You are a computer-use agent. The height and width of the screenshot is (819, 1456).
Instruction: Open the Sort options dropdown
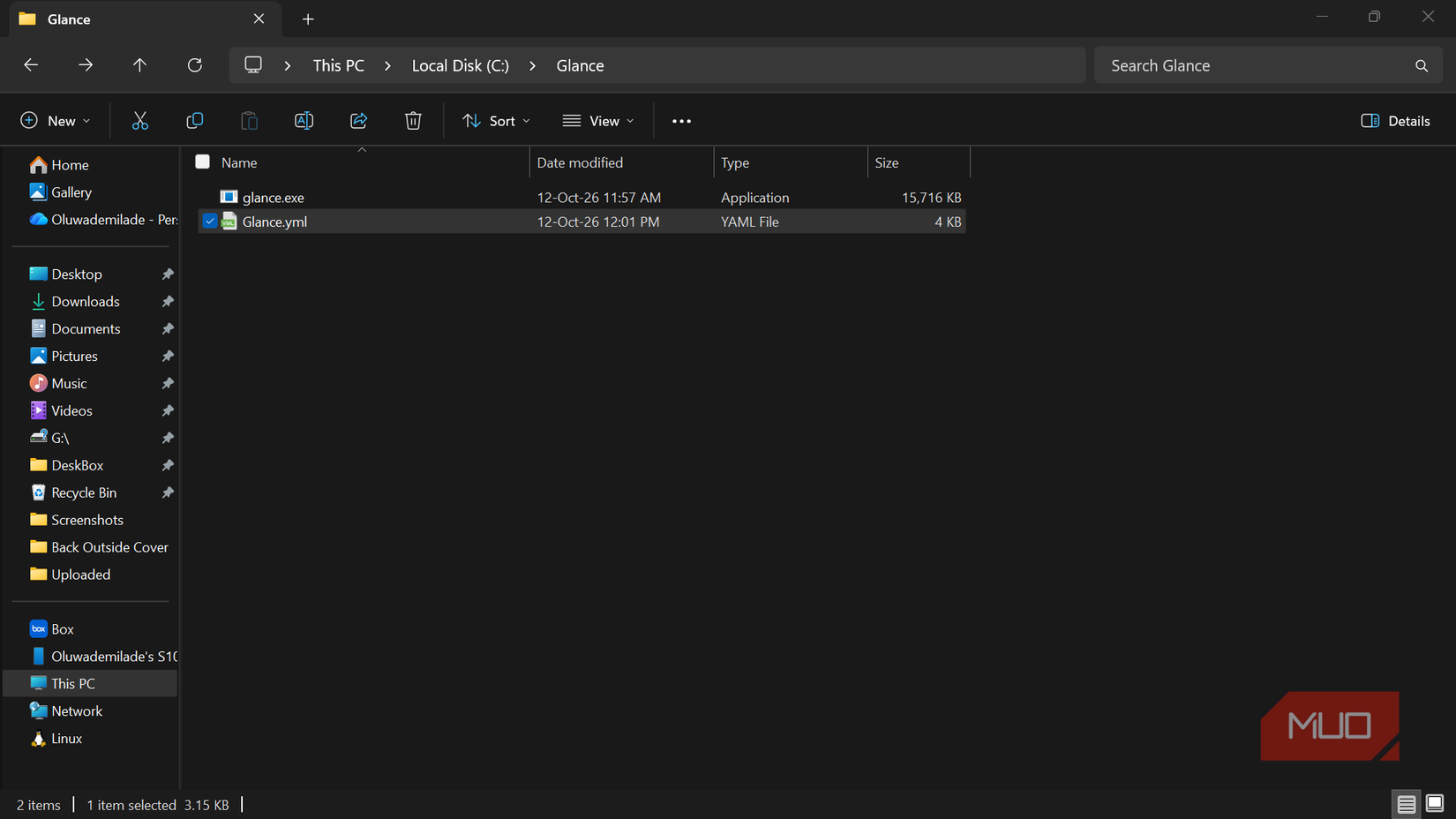coord(496,121)
